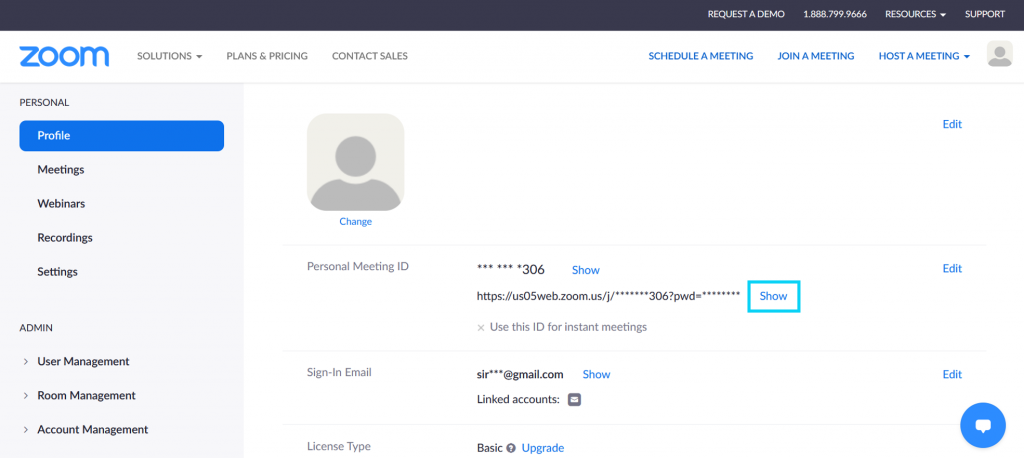The height and width of the screenshot is (458, 1024).
Task: Show the full sign-in email
Action: [596, 374]
